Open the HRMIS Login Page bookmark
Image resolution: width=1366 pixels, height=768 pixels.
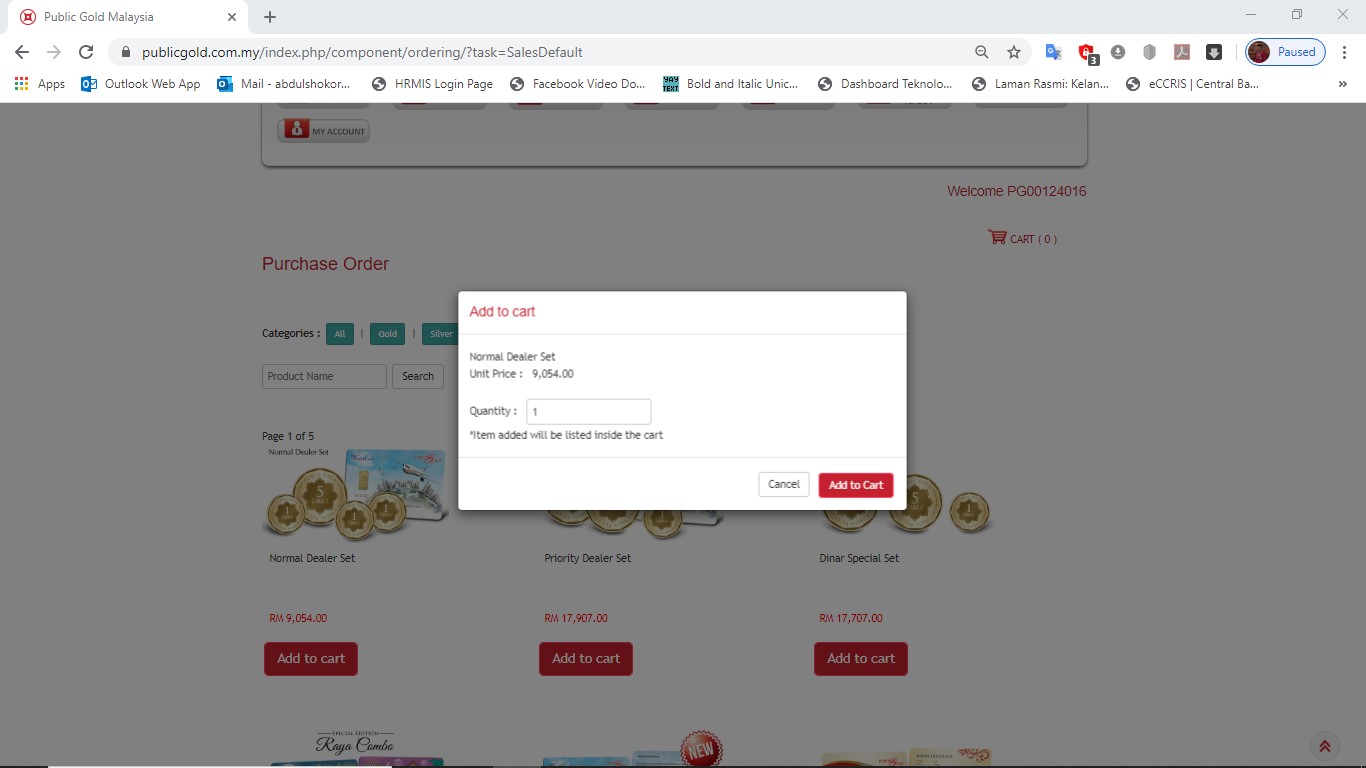[x=432, y=84]
